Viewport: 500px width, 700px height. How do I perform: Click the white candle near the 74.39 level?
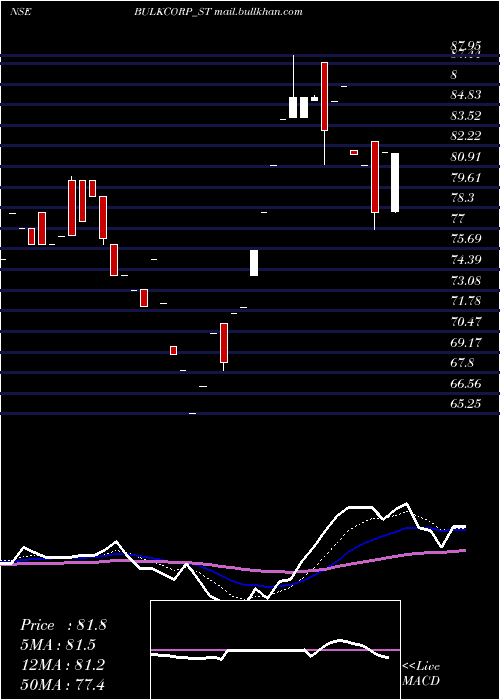point(254,262)
